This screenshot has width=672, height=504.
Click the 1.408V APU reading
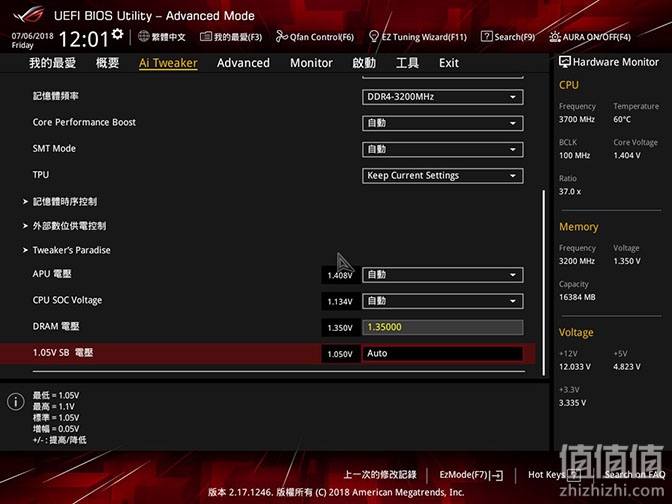point(340,275)
